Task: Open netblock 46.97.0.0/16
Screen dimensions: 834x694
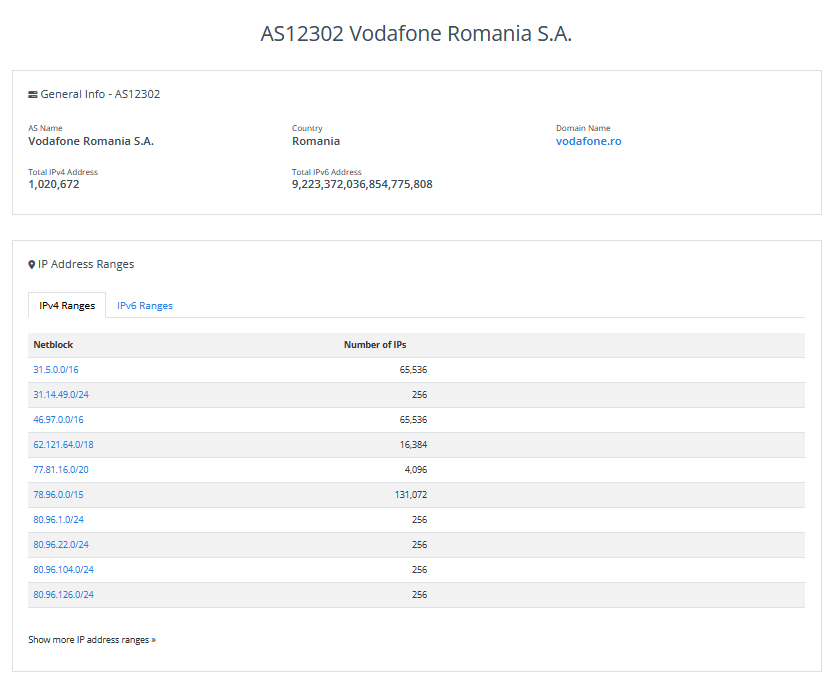Action: [x=59, y=420]
